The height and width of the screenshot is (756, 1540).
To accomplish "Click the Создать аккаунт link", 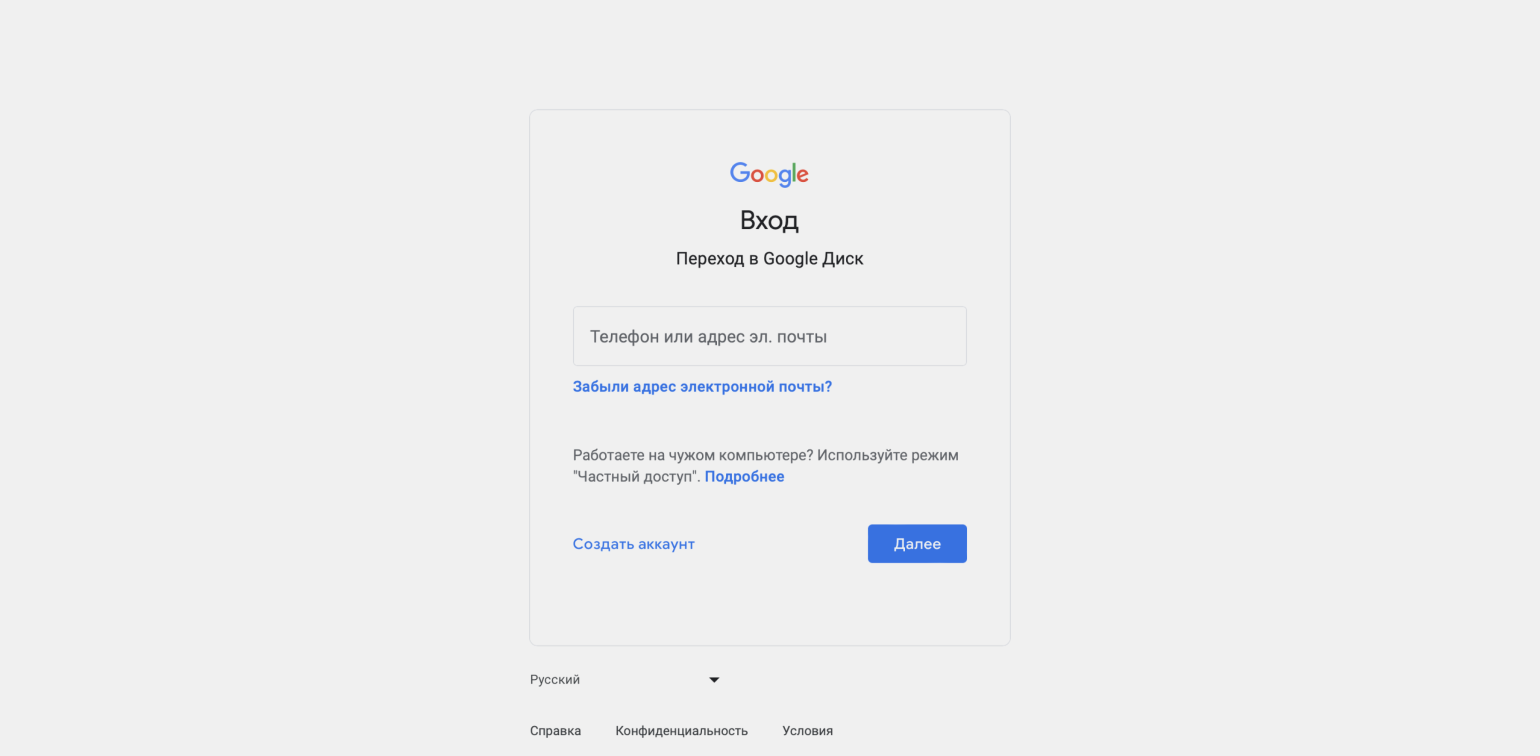I will tap(633, 544).
